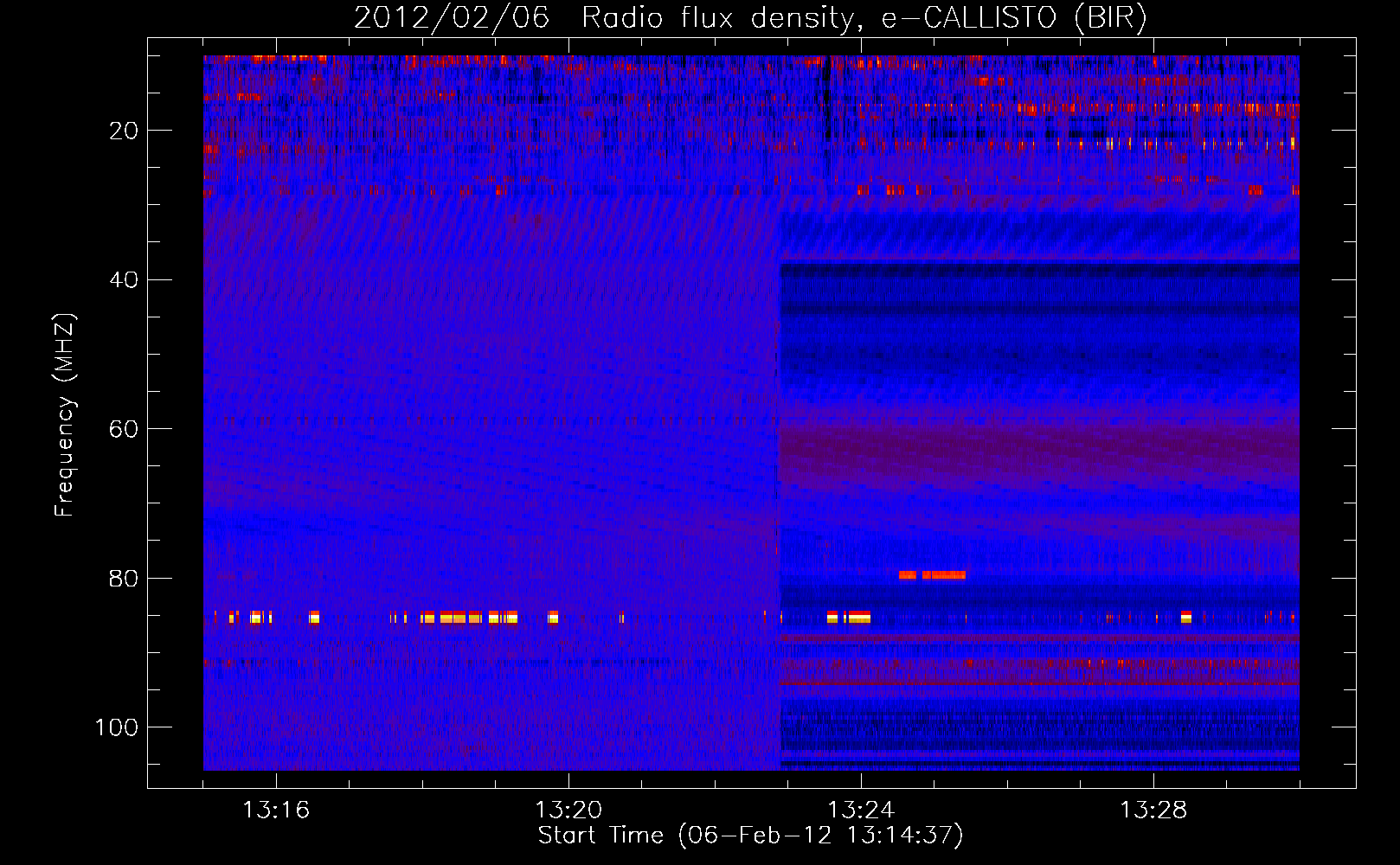Click the '13:24' time tick label
Screen dimensions: 1400x865
point(861,811)
